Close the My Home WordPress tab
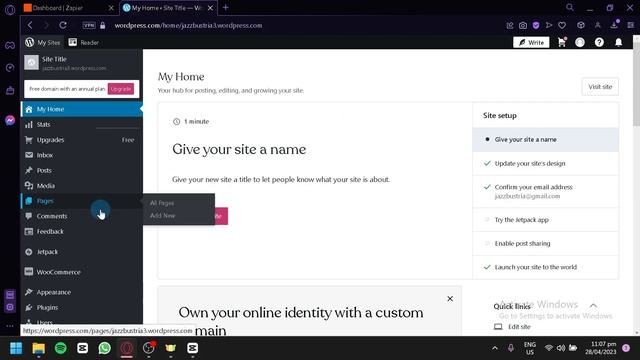The height and width of the screenshot is (360, 640). [210, 8]
